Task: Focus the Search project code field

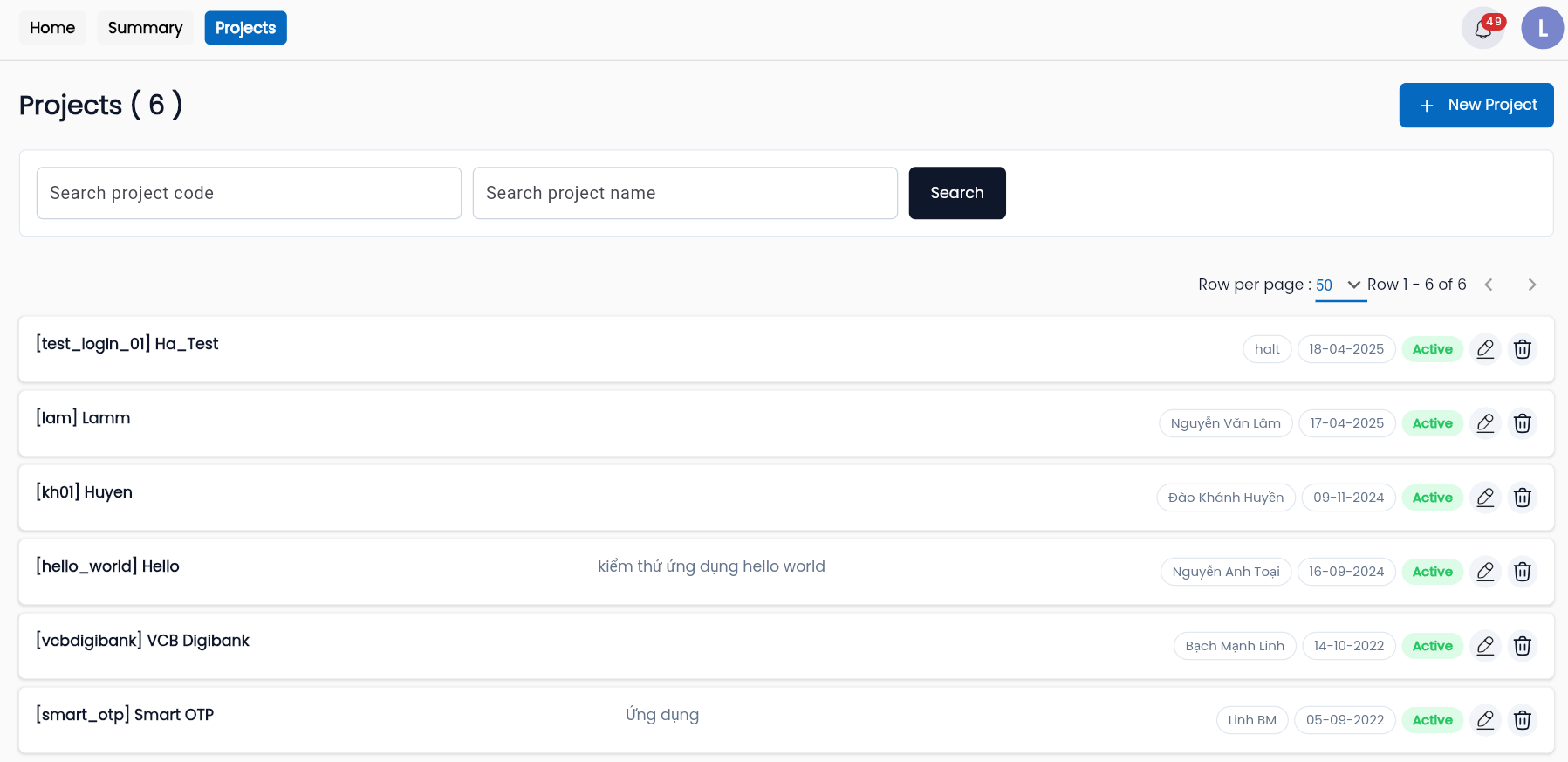Action: (249, 193)
